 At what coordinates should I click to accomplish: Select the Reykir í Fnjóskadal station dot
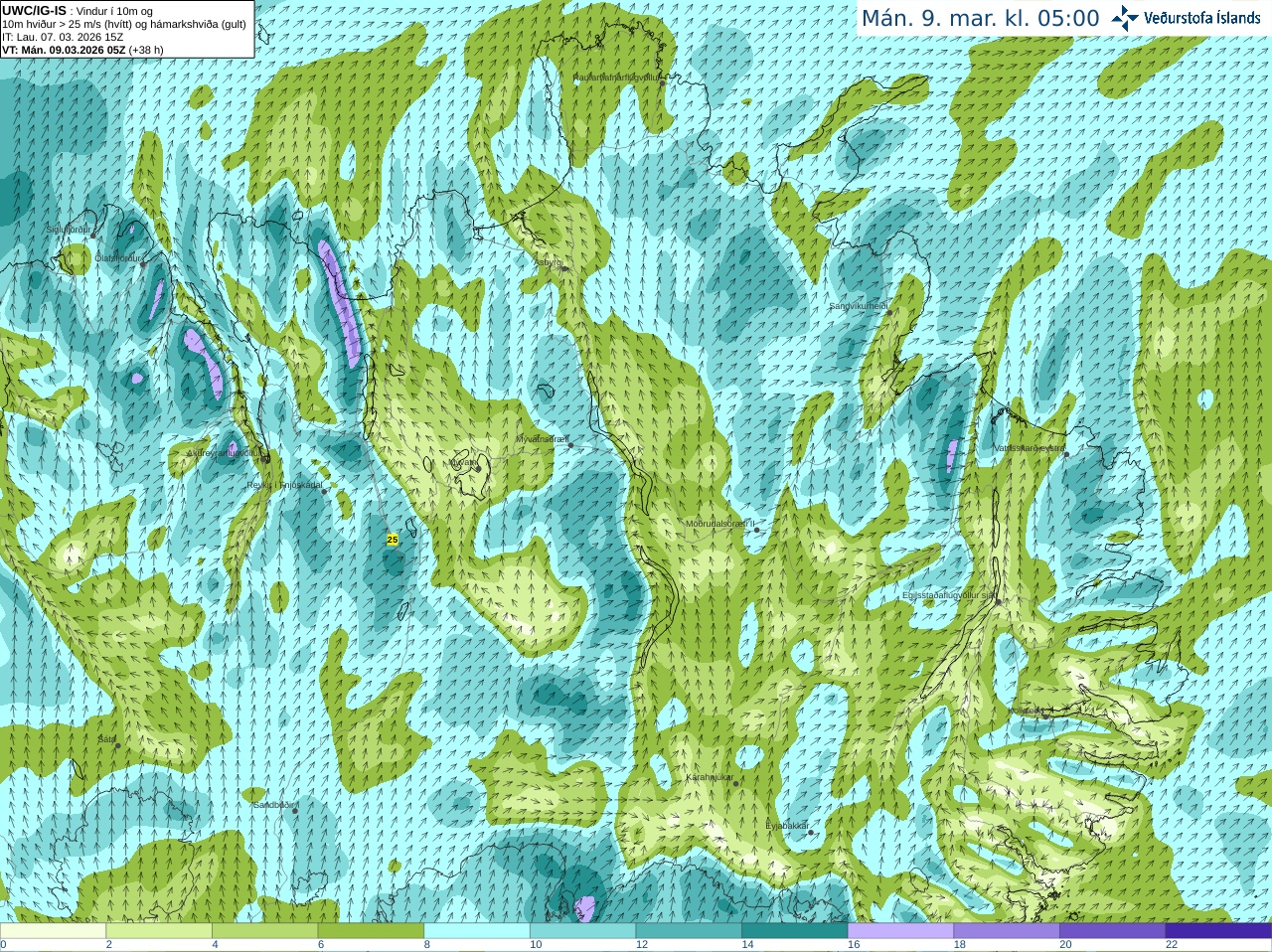tap(324, 492)
